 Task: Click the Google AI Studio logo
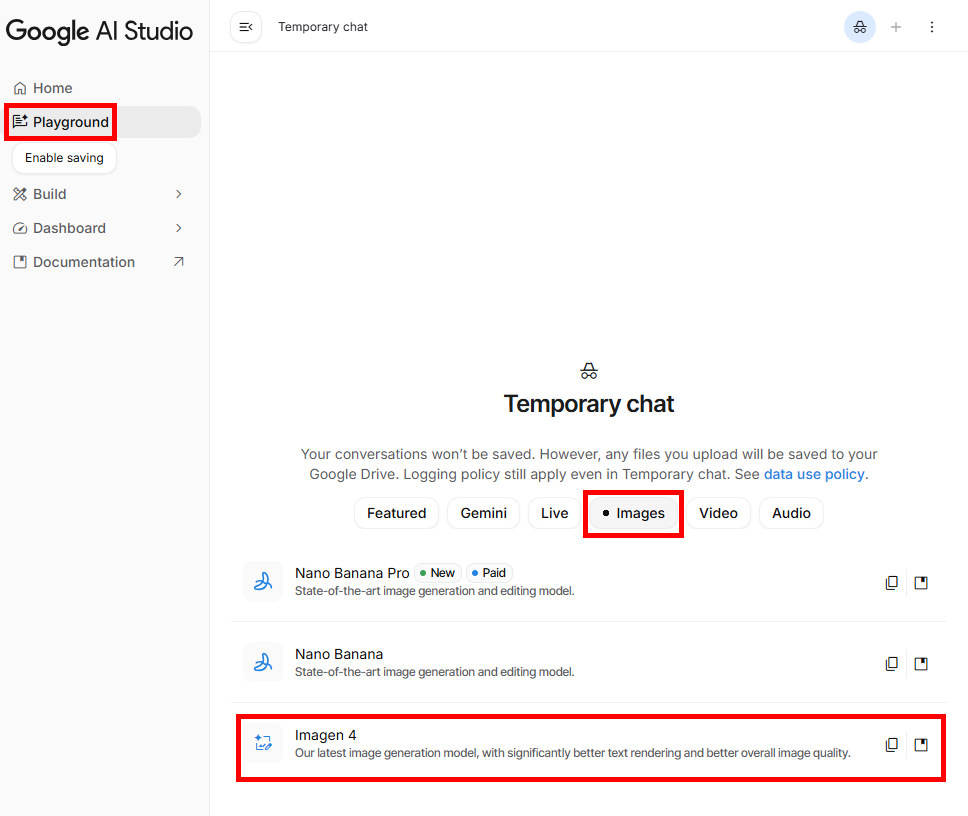tap(99, 31)
